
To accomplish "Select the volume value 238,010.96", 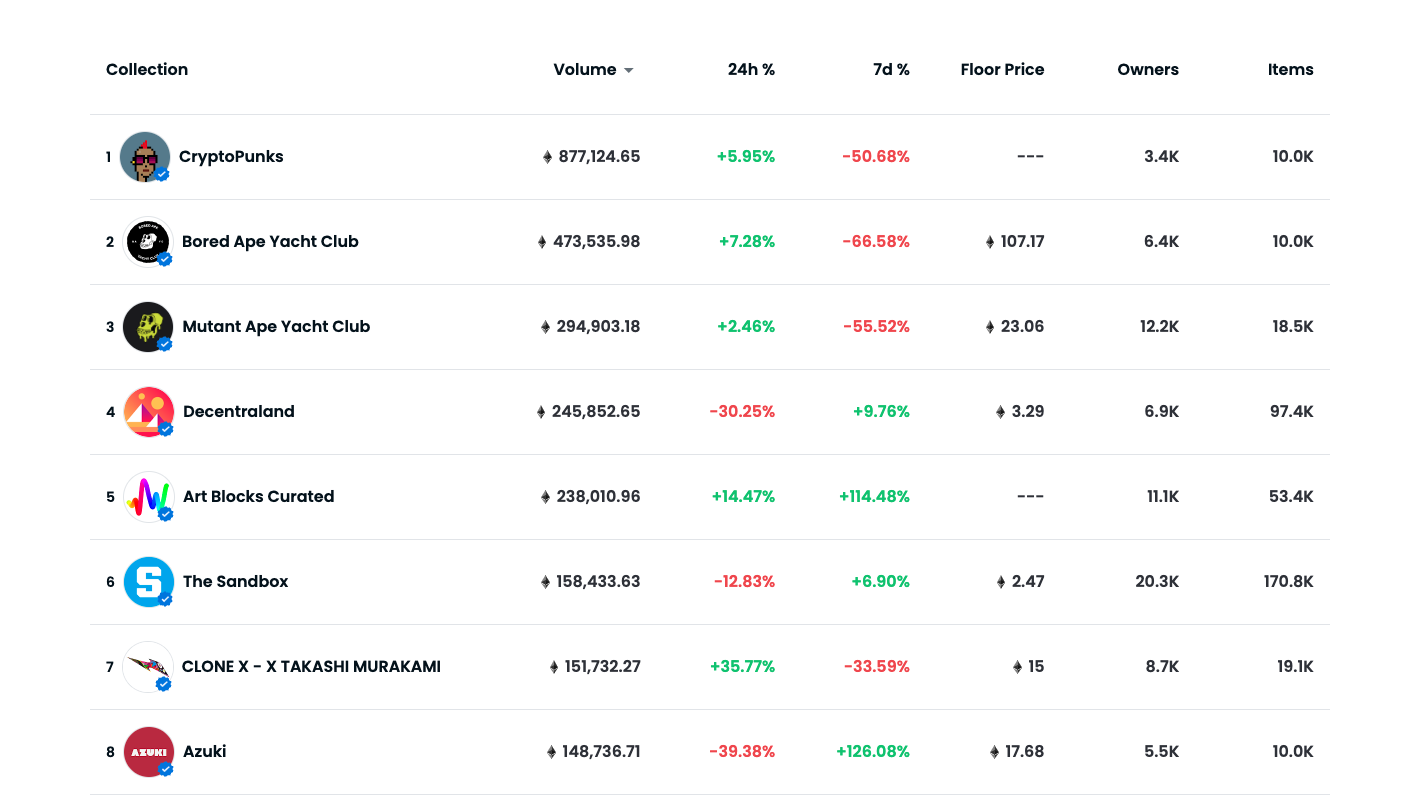I will point(598,497).
